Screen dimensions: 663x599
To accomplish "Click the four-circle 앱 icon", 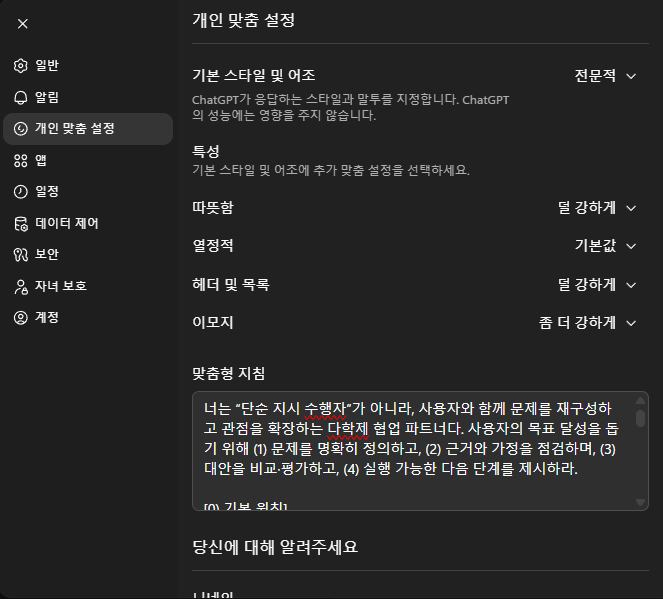I will coord(21,161).
